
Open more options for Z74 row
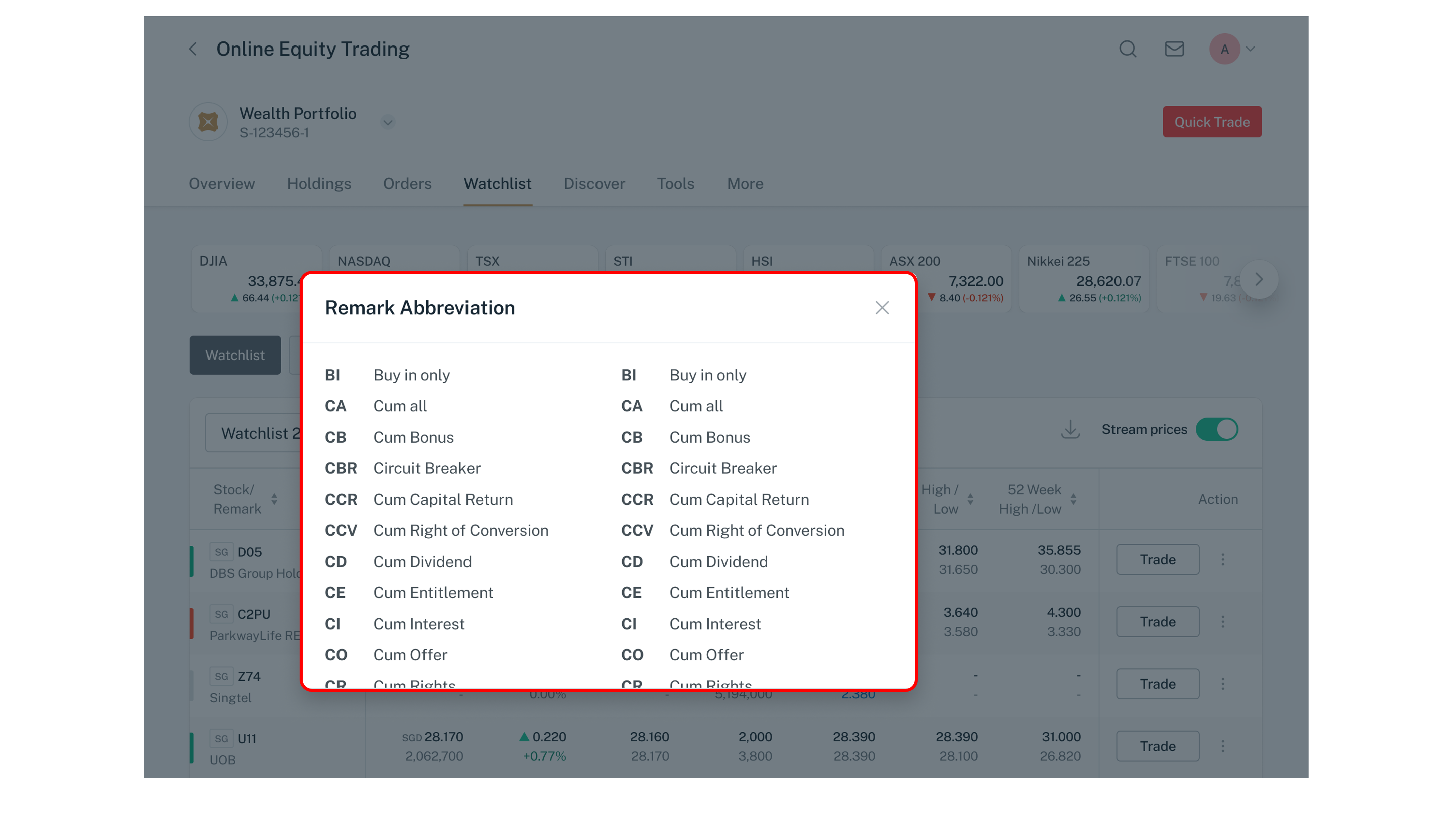point(1223,683)
